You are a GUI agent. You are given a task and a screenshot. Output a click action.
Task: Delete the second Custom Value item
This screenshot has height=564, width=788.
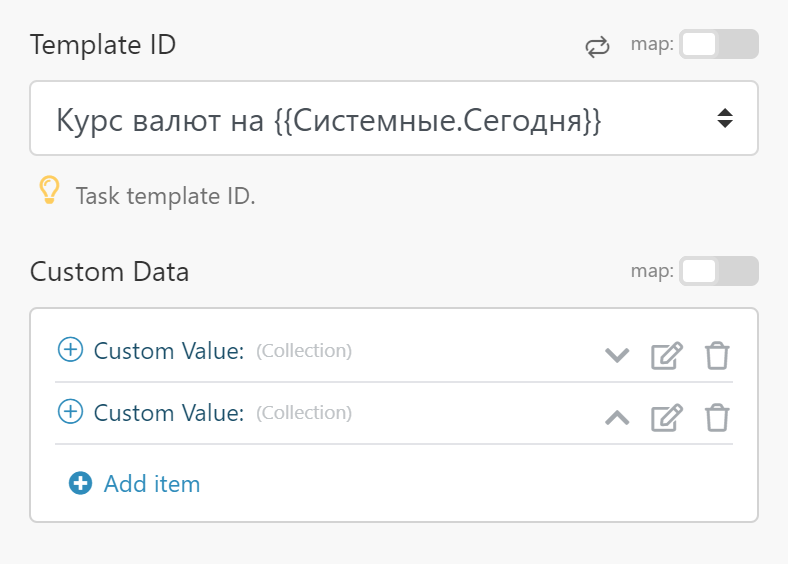[x=717, y=417]
